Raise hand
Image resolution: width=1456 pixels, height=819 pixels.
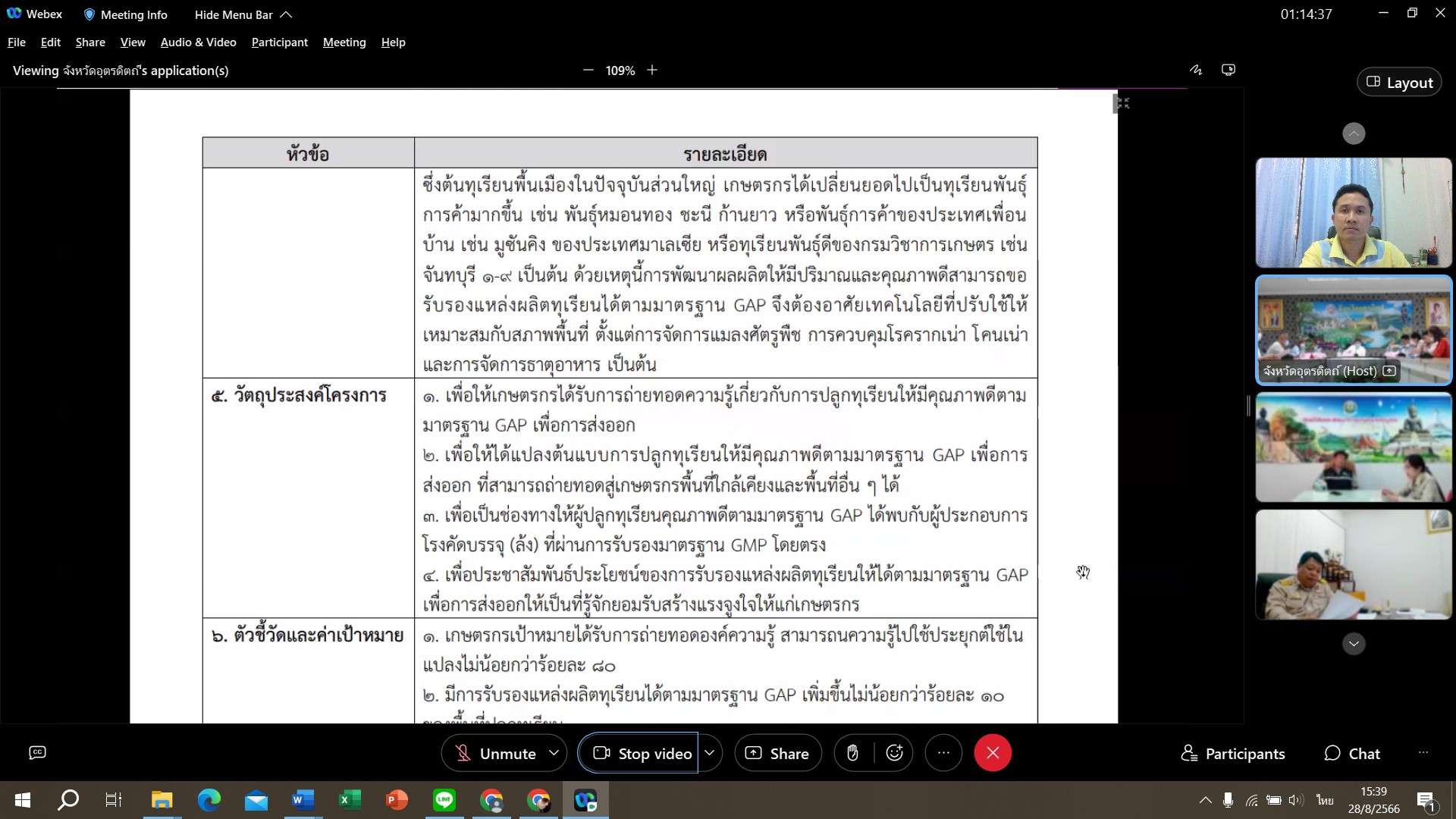point(852,753)
